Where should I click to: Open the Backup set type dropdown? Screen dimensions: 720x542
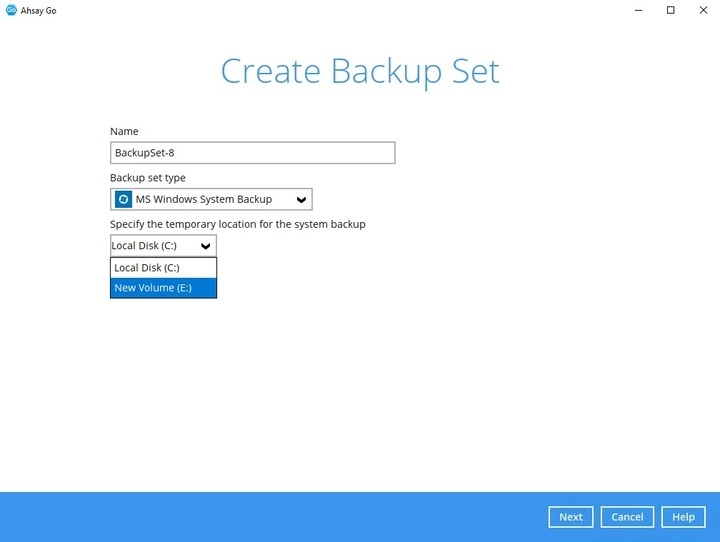[x=211, y=199]
